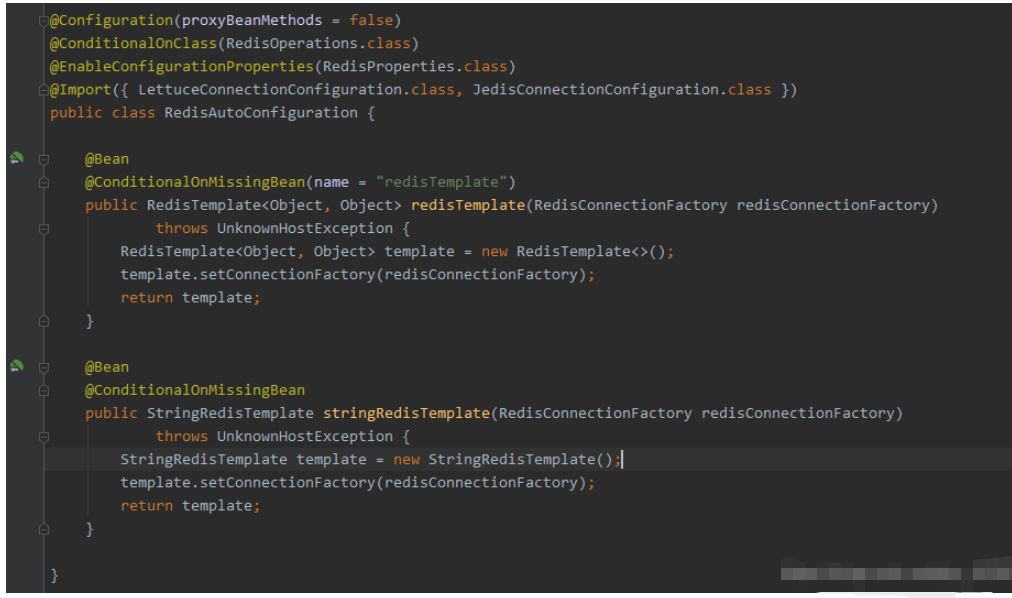Image resolution: width=1012 pixels, height=598 pixels.
Task: Click RedisConnectionFactory type in stringRedisTemplate signature
Action: 595,414
